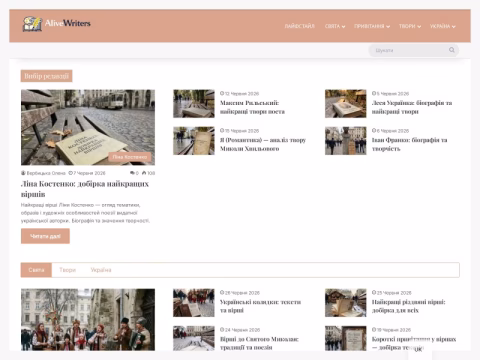Open article Ліна Костенко: добірка найкращих віршів
The height and width of the screenshot is (360, 480).
tap(85, 189)
